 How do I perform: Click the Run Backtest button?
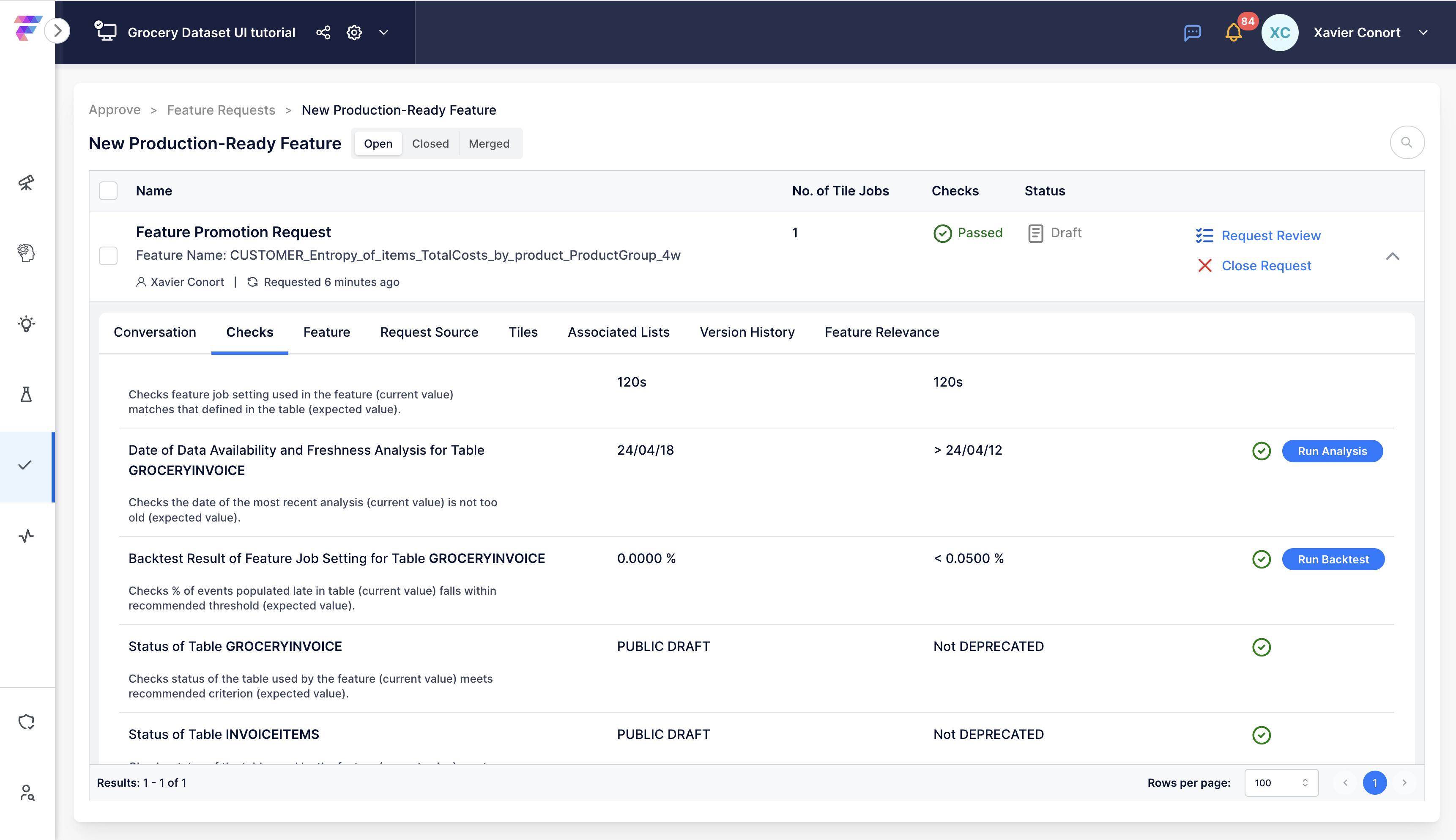pos(1333,559)
